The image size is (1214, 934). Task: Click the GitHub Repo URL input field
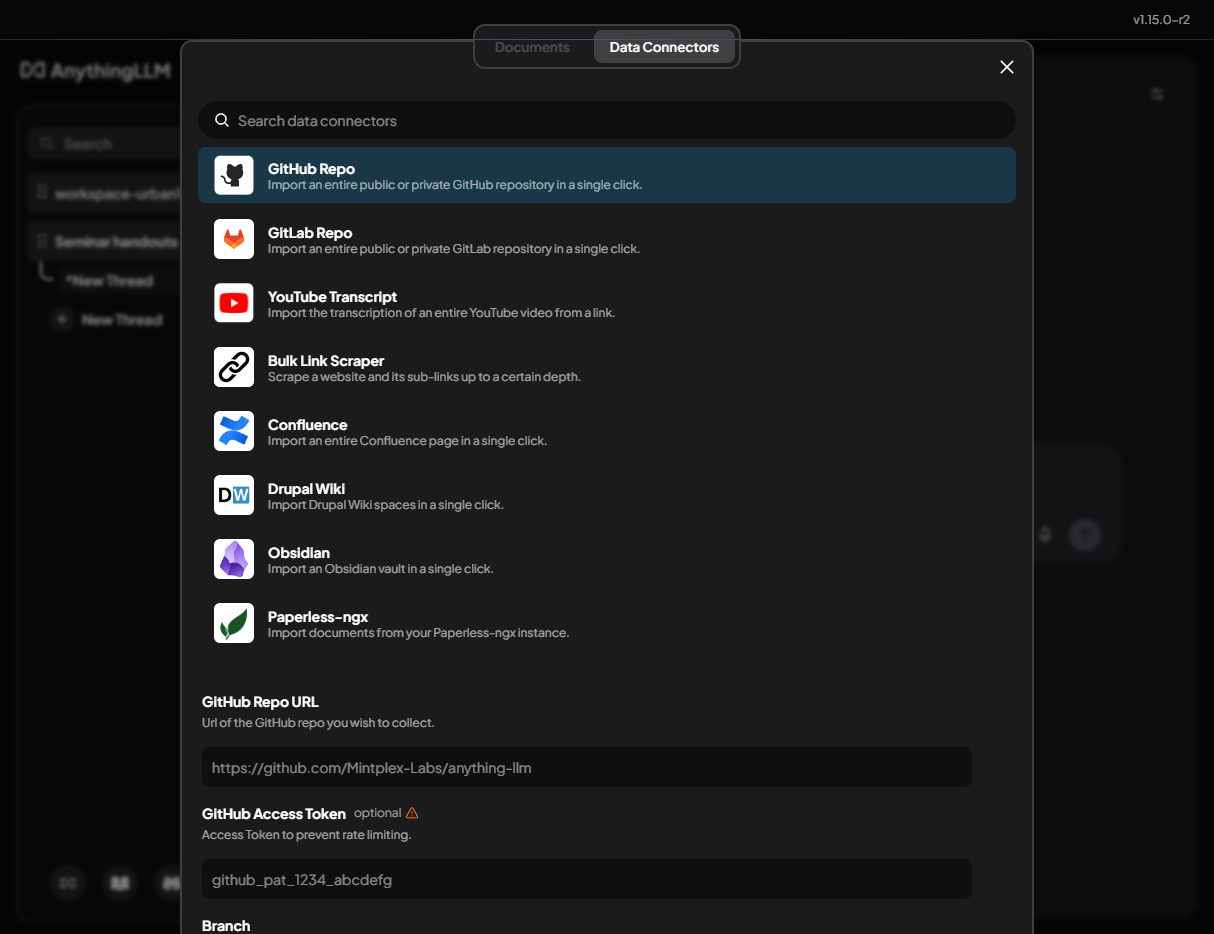(x=587, y=768)
